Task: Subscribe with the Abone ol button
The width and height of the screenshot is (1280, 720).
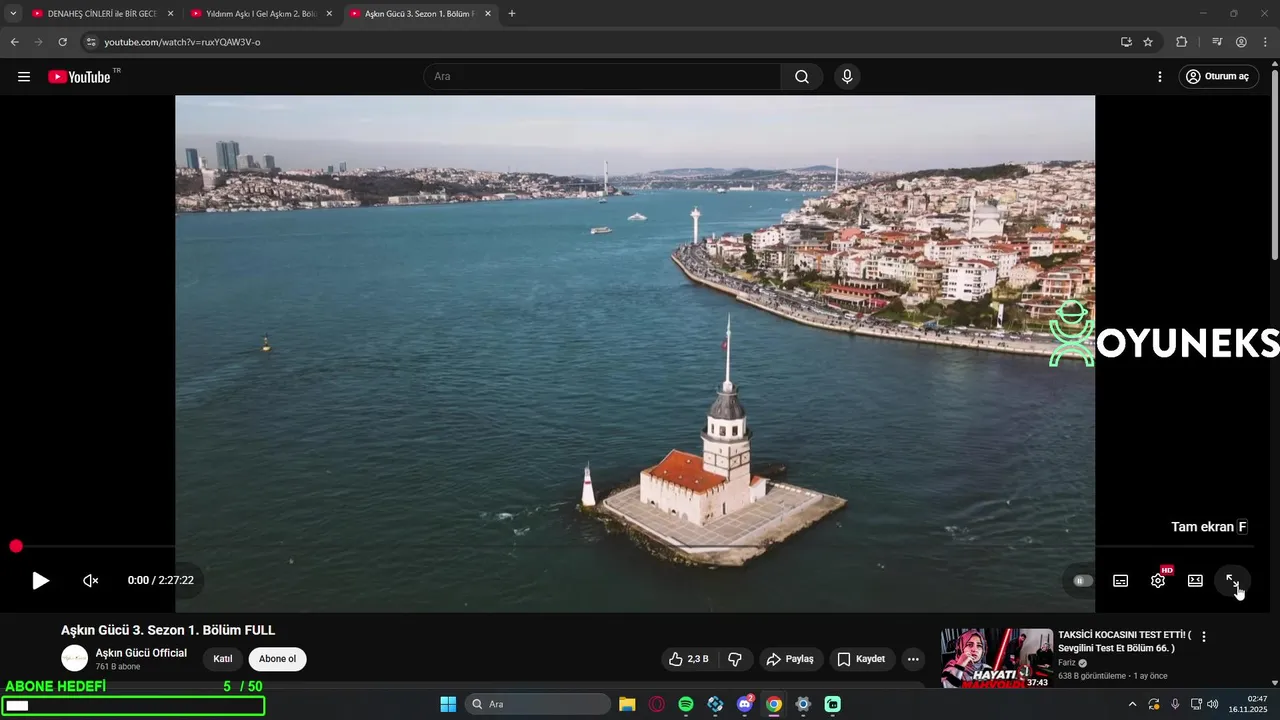Action: tap(278, 659)
